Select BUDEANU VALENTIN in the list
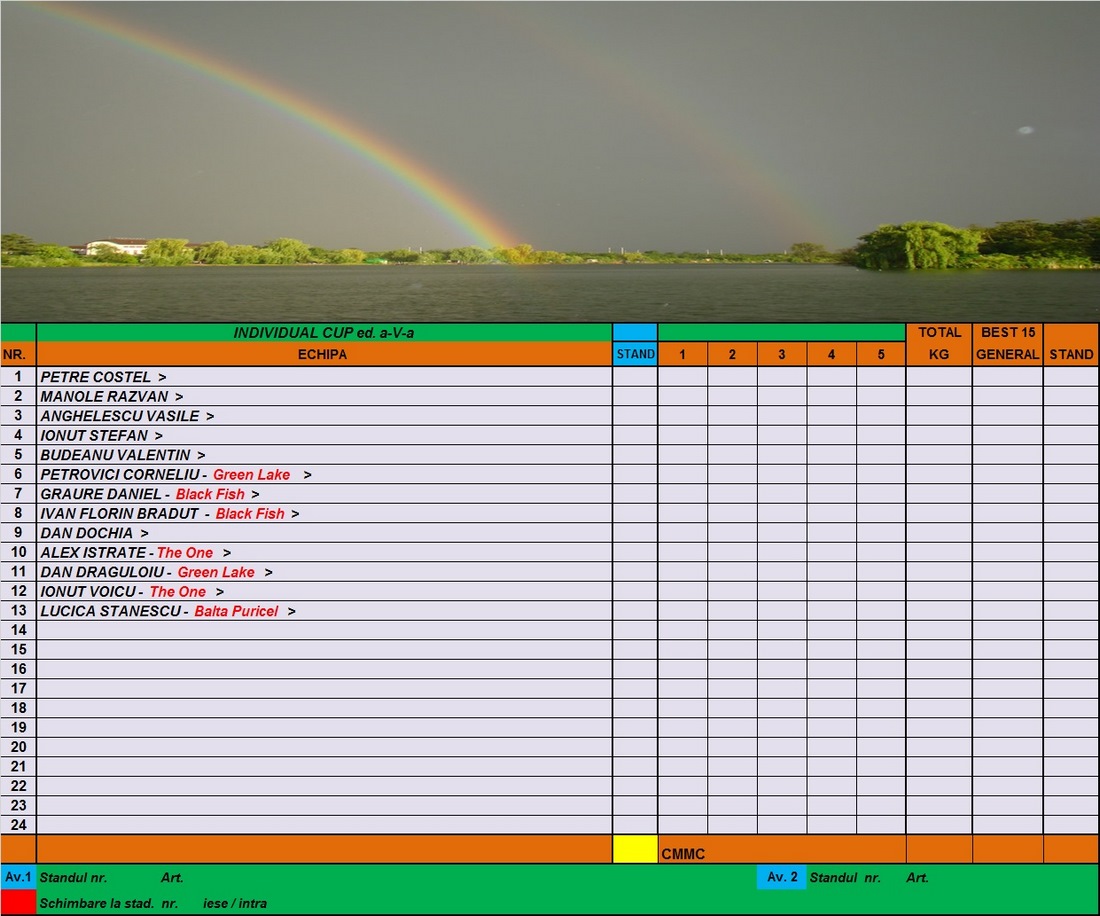 point(115,455)
